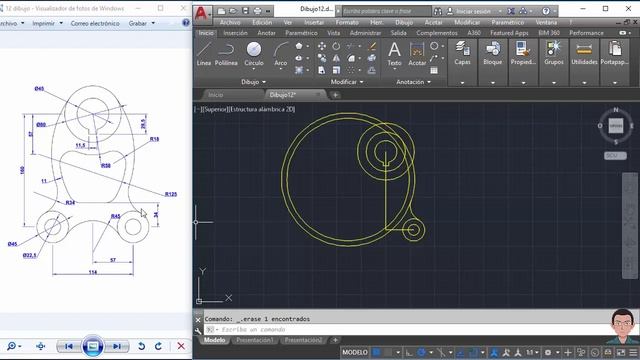Click the Move tool in Modificar panel
Image resolution: width=640 pixels, height=360 pixels.
tap(322, 46)
